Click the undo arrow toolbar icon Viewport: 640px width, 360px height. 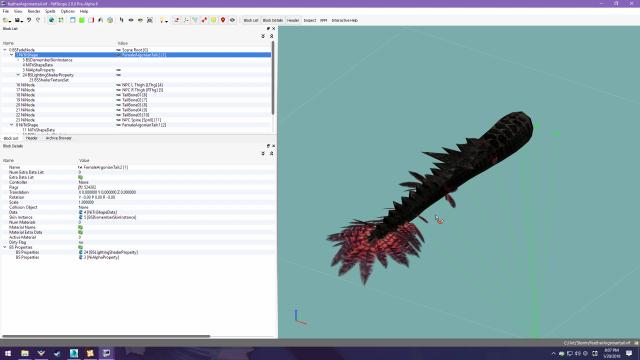point(29,20)
